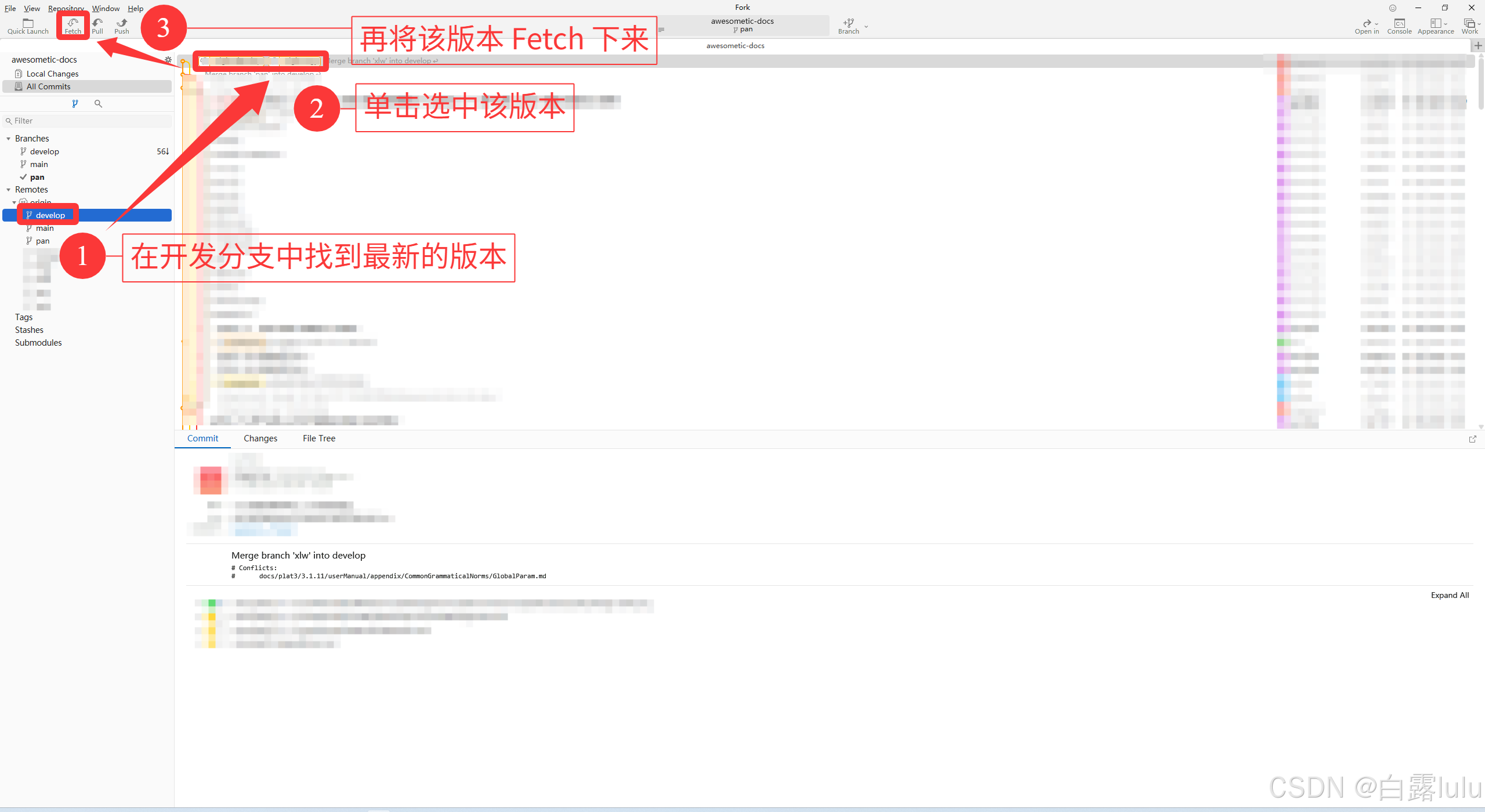Open the Branch toolbar dropdown
The height and width of the screenshot is (812, 1485).
click(x=866, y=26)
